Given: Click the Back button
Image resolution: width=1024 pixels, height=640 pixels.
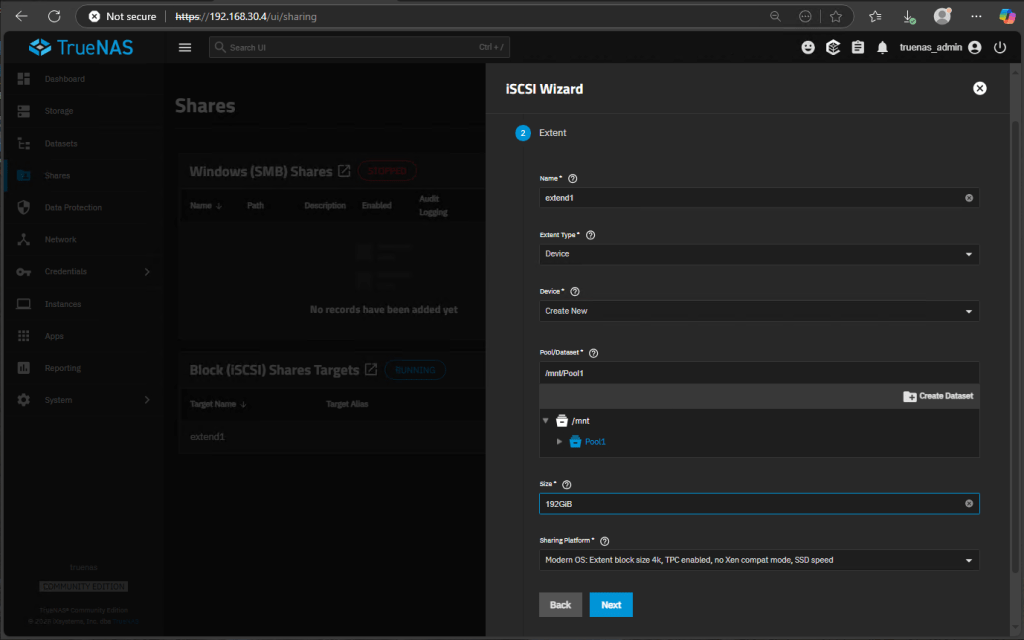Looking at the screenshot, I should 560,605.
